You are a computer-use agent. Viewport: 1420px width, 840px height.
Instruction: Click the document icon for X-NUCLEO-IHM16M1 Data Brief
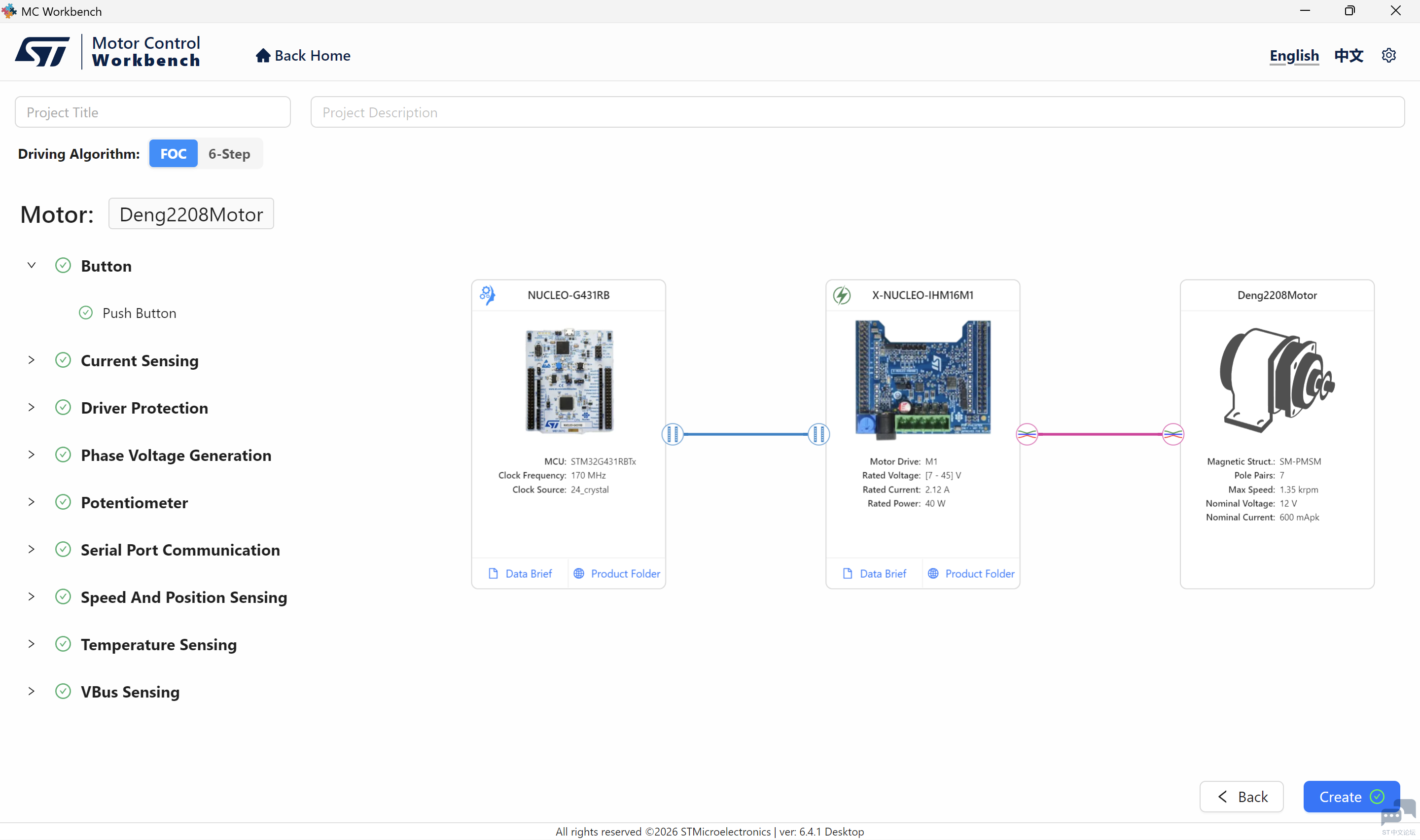point(847,573)
